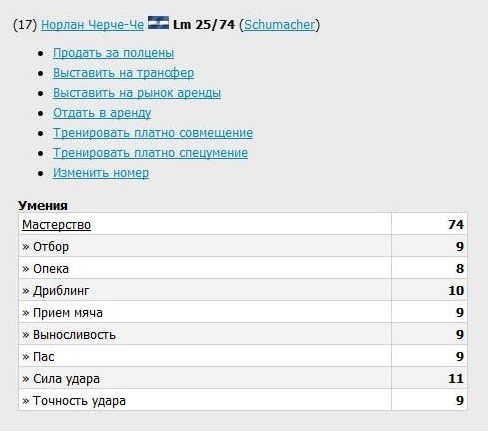Choose Выставить на трансфер
488x436 pixels.
pyautogui.click(x=123, y=73)
